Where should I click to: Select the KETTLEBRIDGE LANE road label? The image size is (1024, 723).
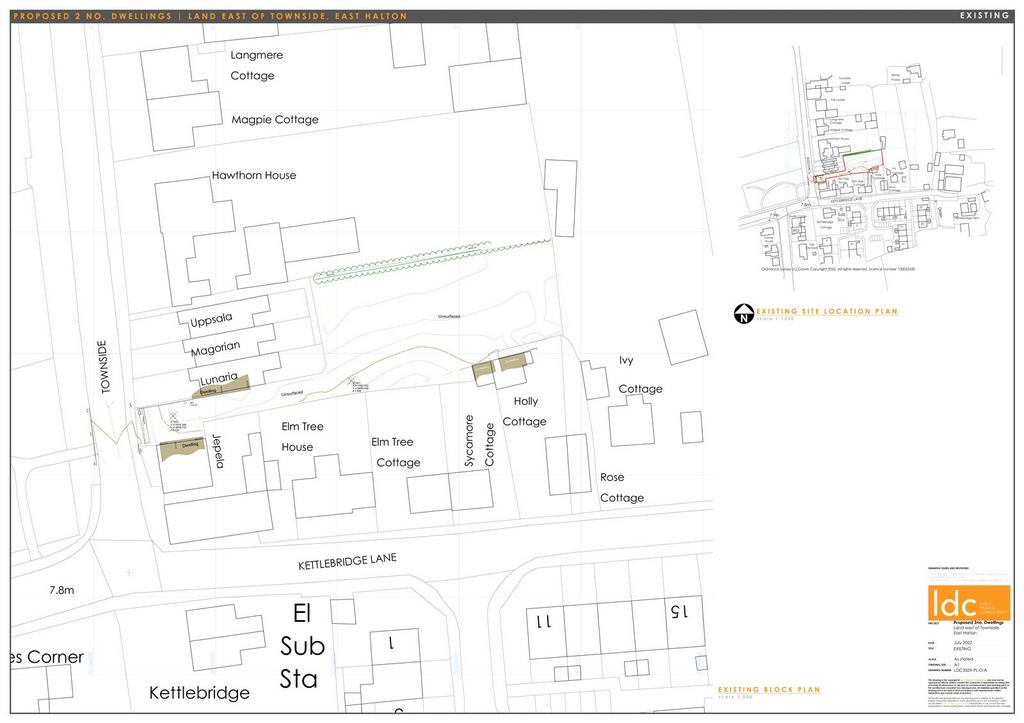pyautogui.click(x=348, y=560)
